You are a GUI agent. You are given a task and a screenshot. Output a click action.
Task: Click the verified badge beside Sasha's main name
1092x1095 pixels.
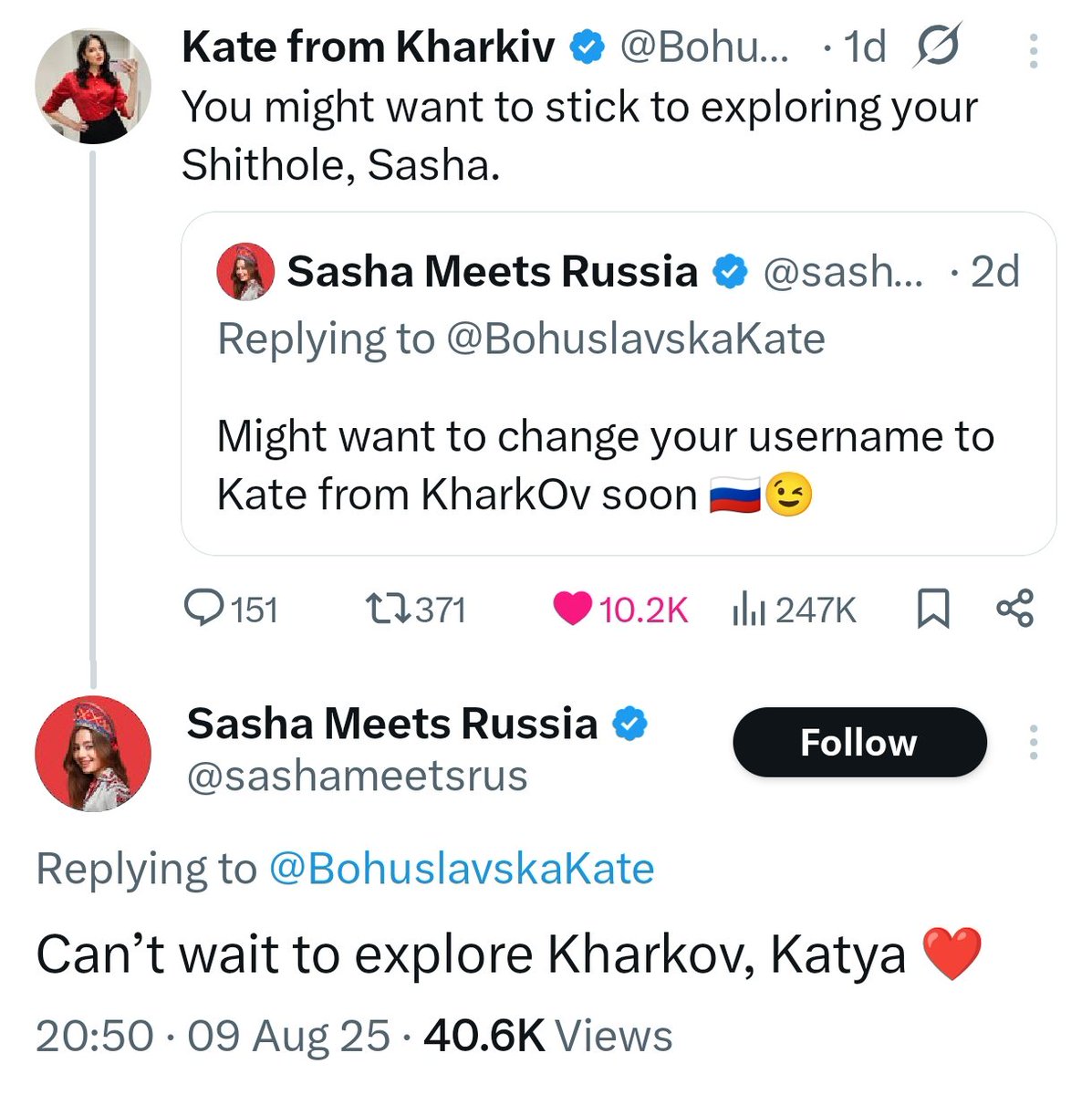pos(629,725)
